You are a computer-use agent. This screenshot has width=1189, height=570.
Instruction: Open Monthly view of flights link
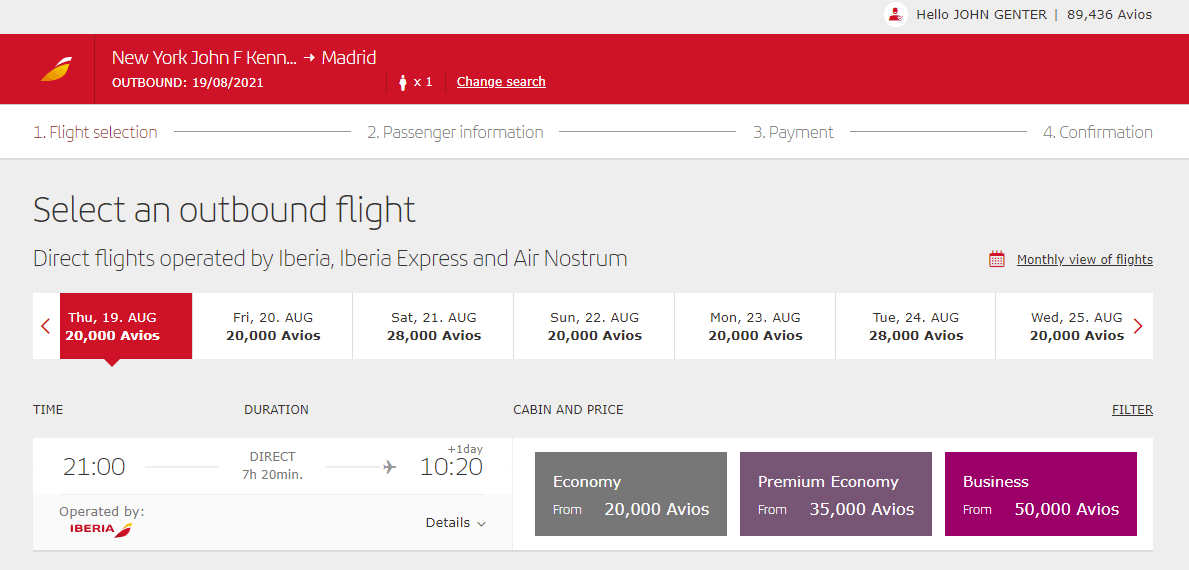coord(1084,260)
